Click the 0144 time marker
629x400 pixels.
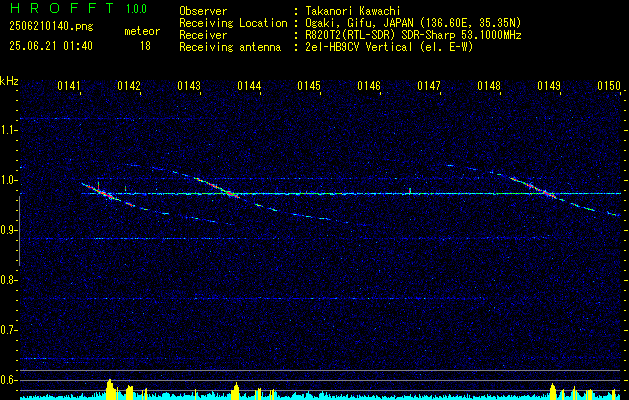249,85
